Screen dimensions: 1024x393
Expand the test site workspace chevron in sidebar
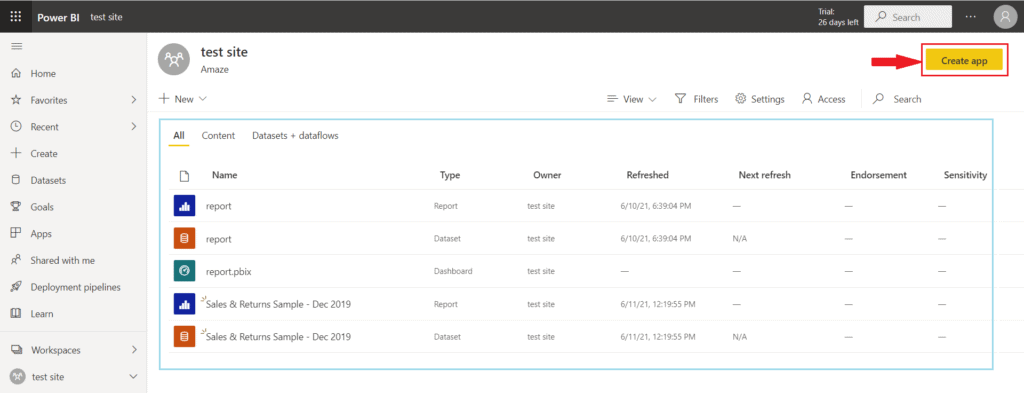134,377
